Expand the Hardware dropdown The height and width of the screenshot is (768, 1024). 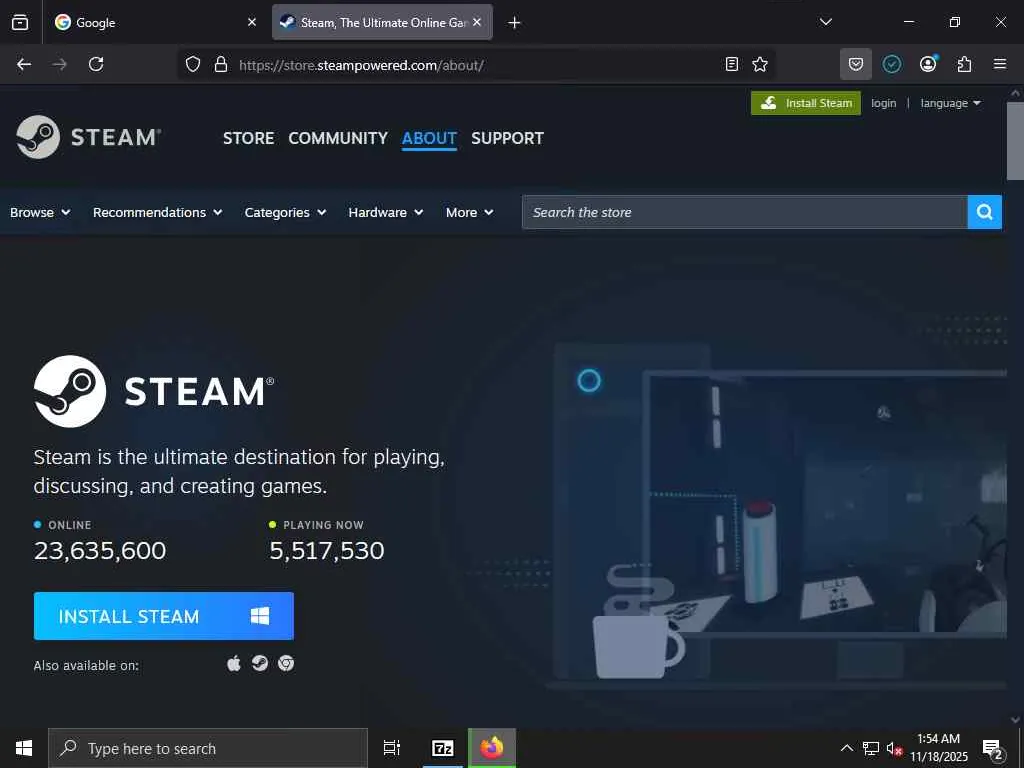tap(385, 212)
